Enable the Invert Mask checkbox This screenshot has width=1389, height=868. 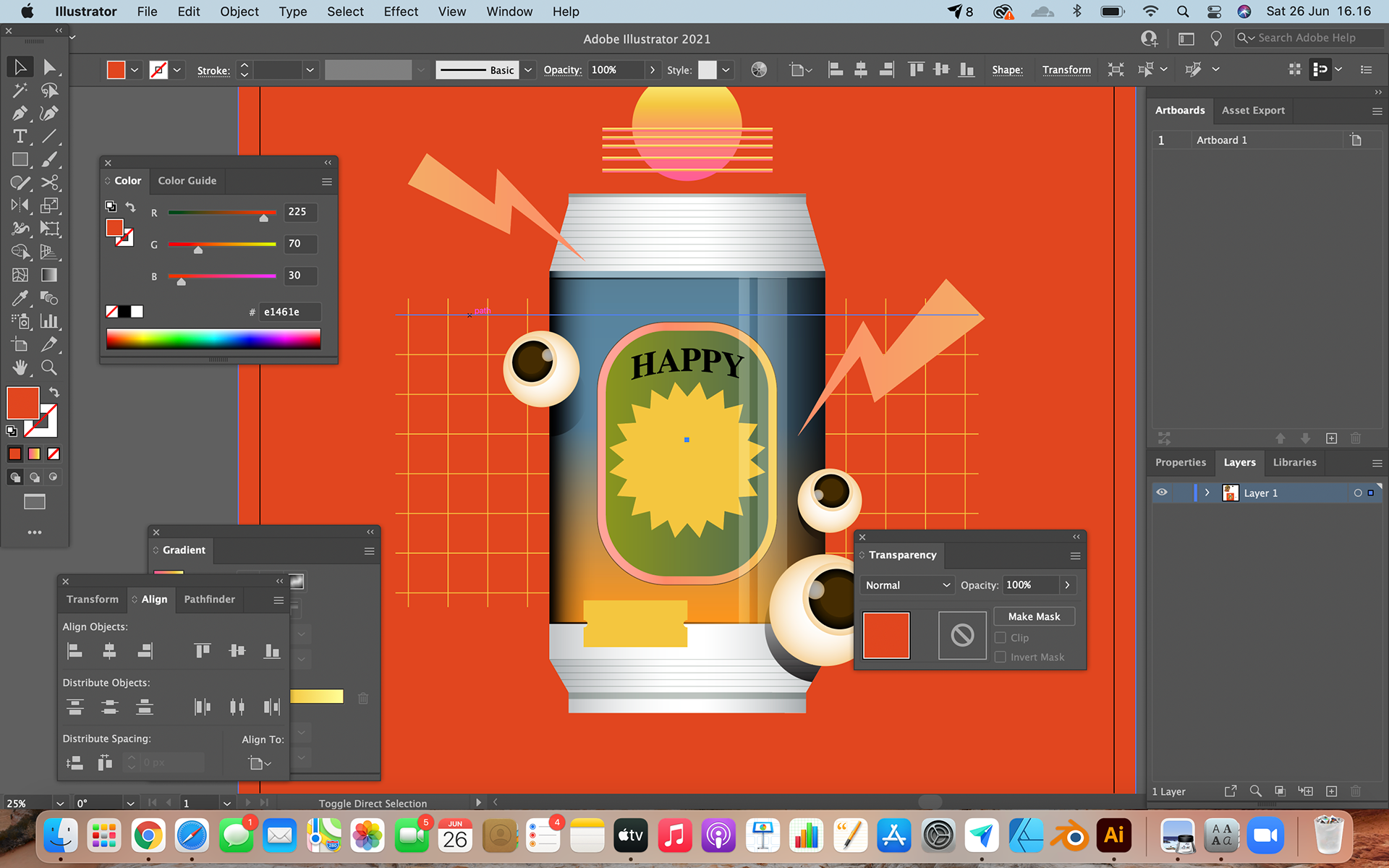pos(1001,657)
